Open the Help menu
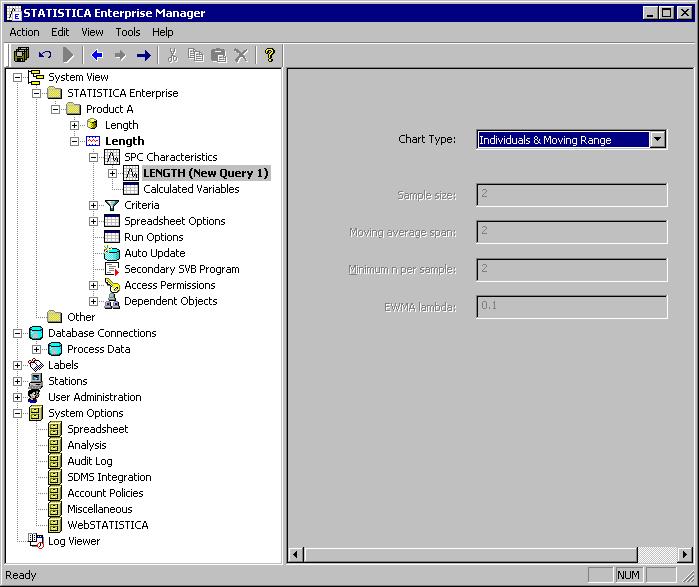Viewport: 699px width, 587px height. tap(163, 32)
